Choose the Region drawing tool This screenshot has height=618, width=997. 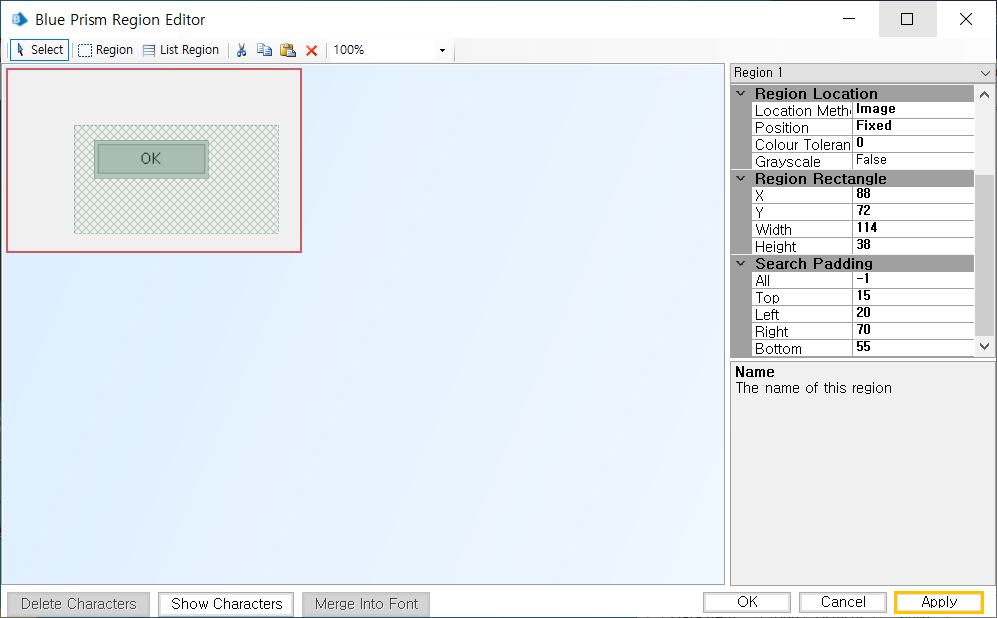click(106, 50)
